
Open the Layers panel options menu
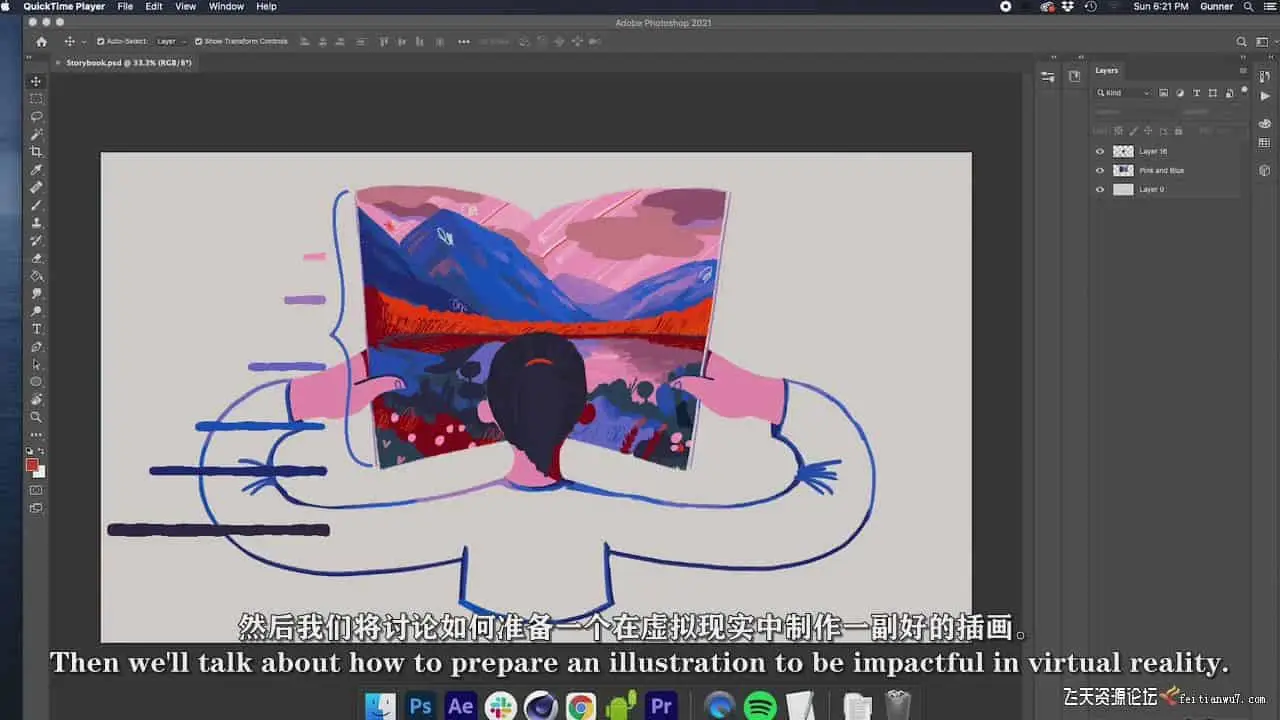[1243, 71]
